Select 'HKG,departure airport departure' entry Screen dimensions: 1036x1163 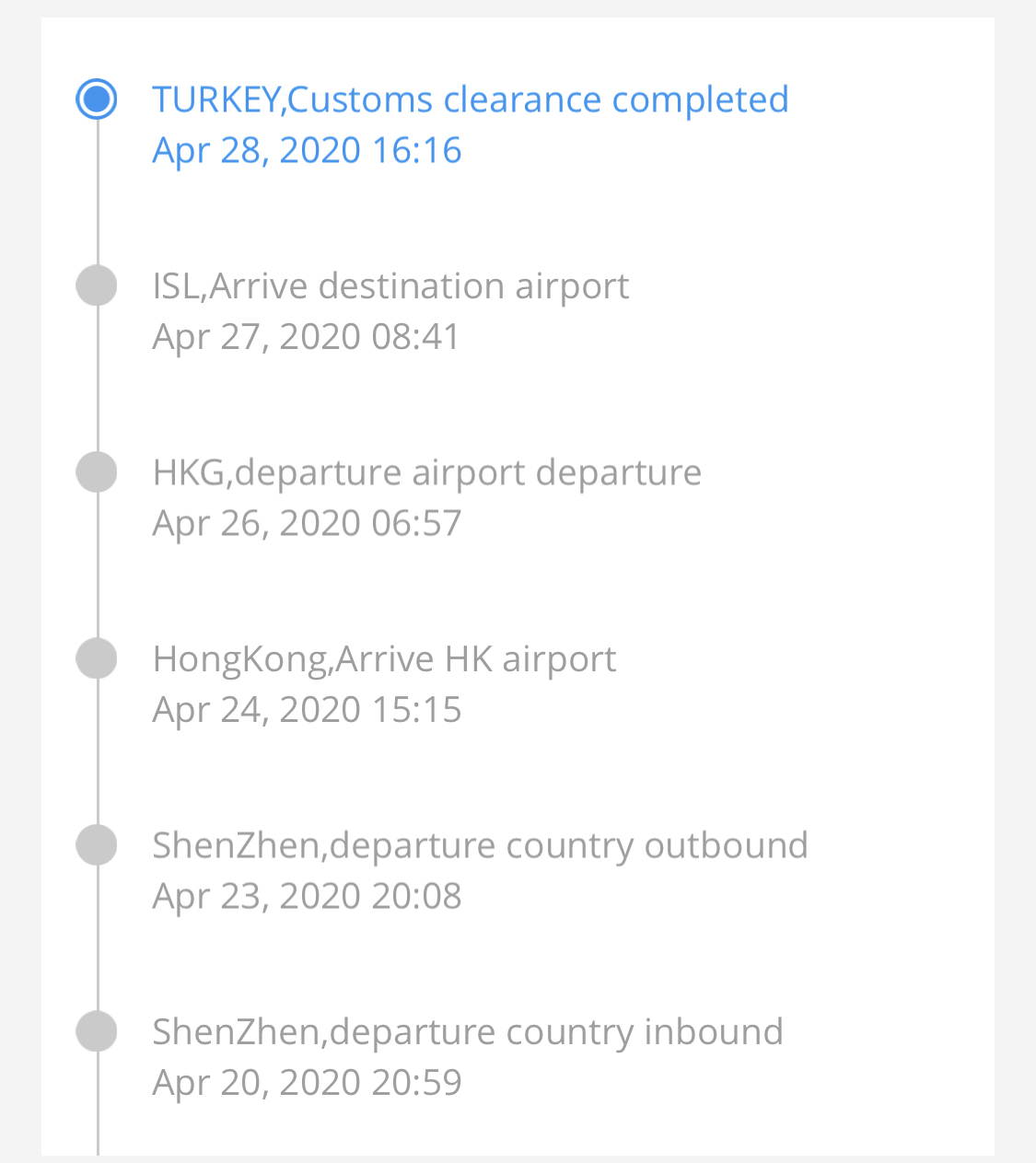click(427, 473)
